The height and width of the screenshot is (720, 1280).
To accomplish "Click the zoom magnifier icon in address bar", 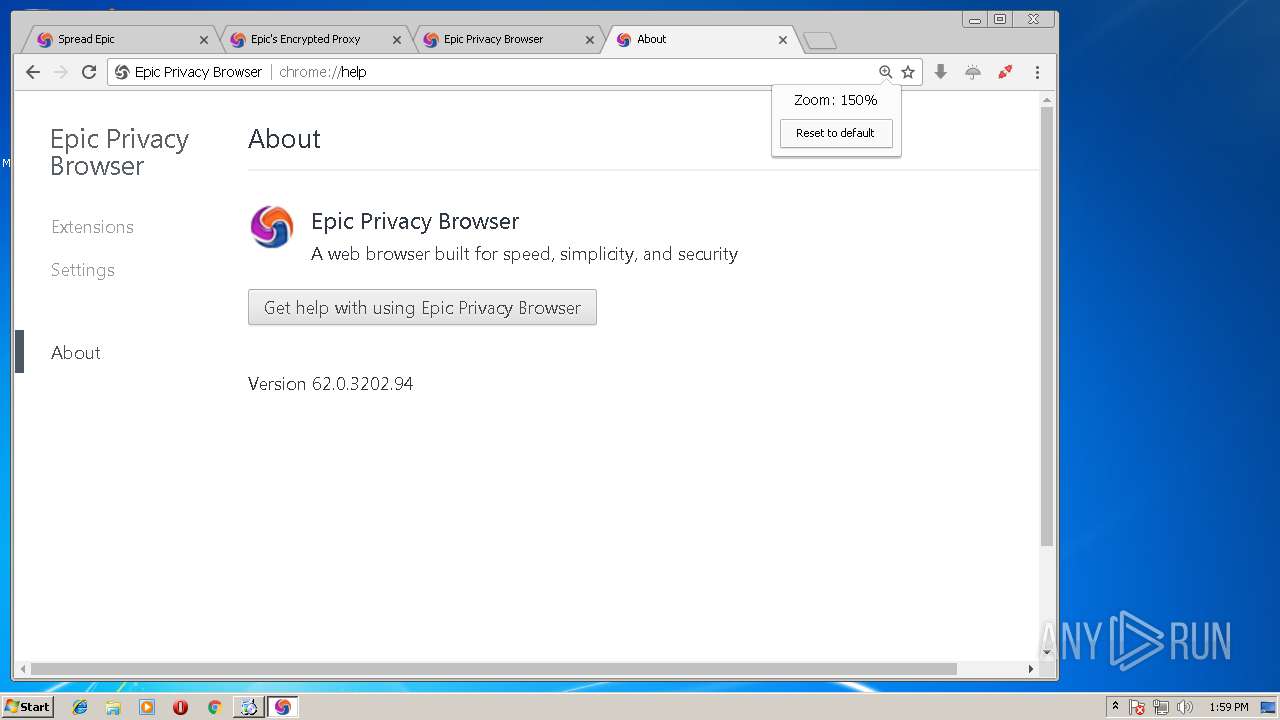I will [x=885, y=72].
